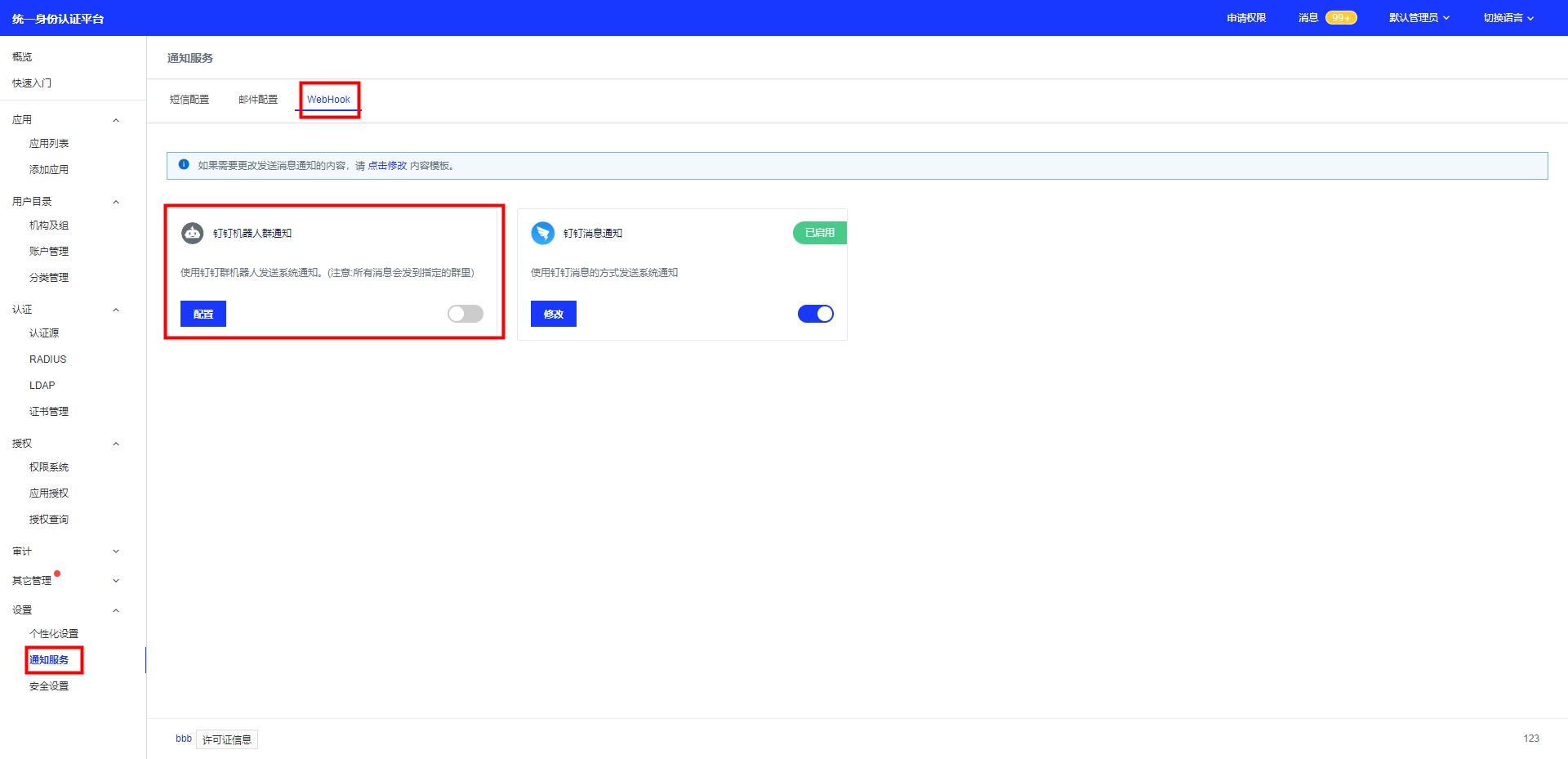Screen dimensions: 1568x759
Task: Switch to the 邮件配置 tab
Action: click(x=258, y=100)
